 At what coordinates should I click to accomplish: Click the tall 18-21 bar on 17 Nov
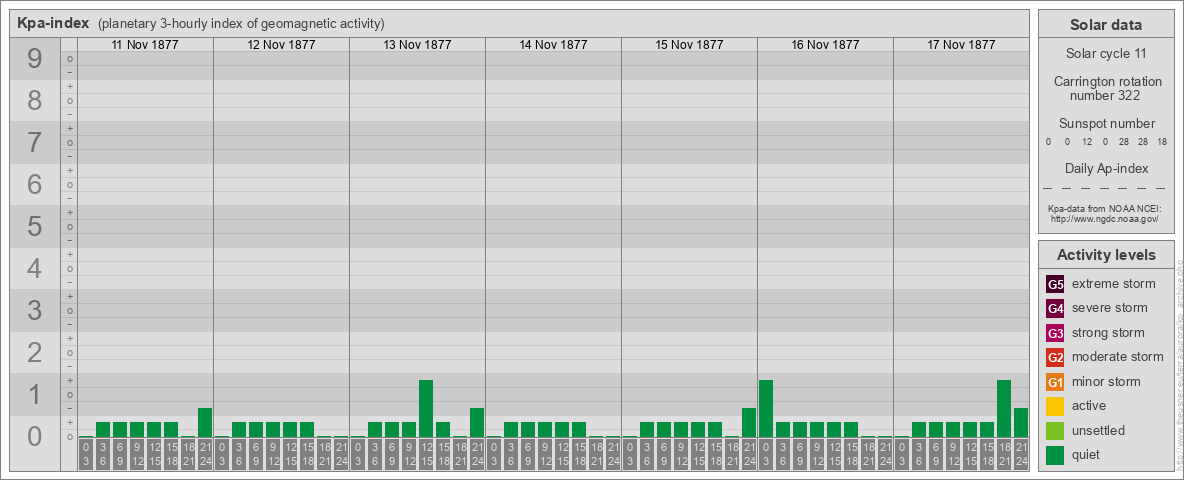(x=1004, y=408)
